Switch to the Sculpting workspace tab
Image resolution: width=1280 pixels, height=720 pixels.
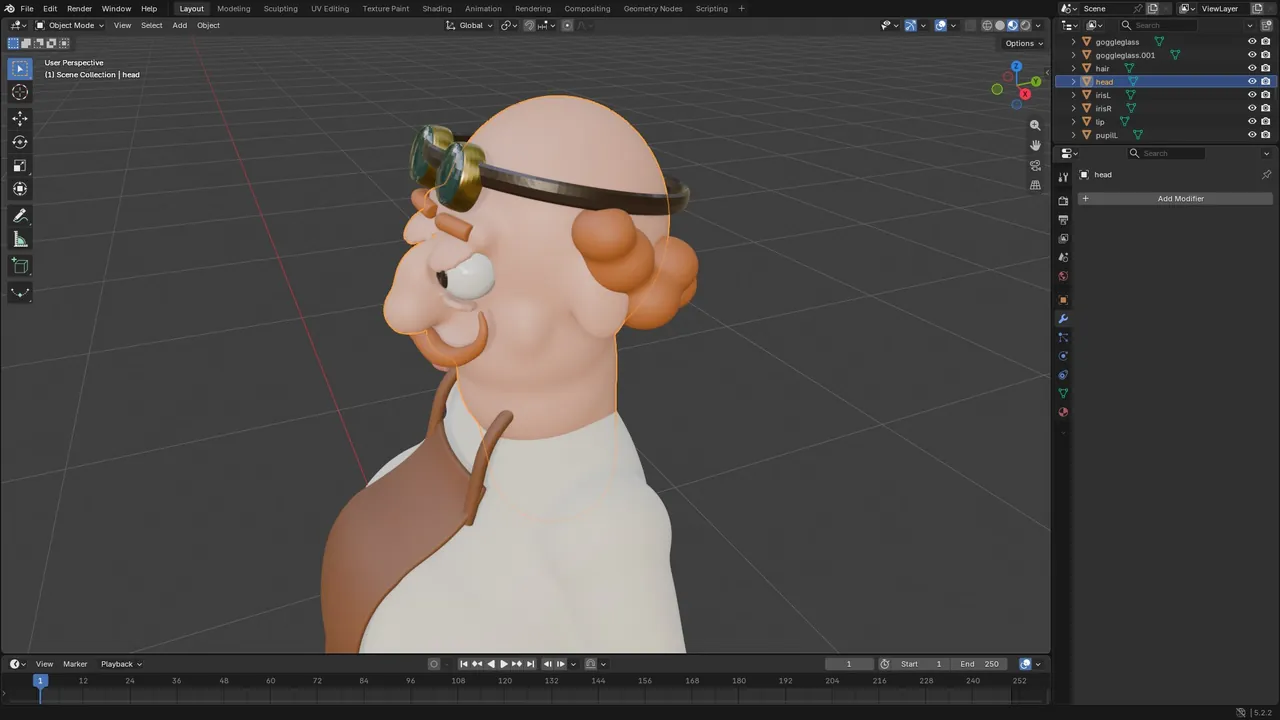(x=280, y=8)
